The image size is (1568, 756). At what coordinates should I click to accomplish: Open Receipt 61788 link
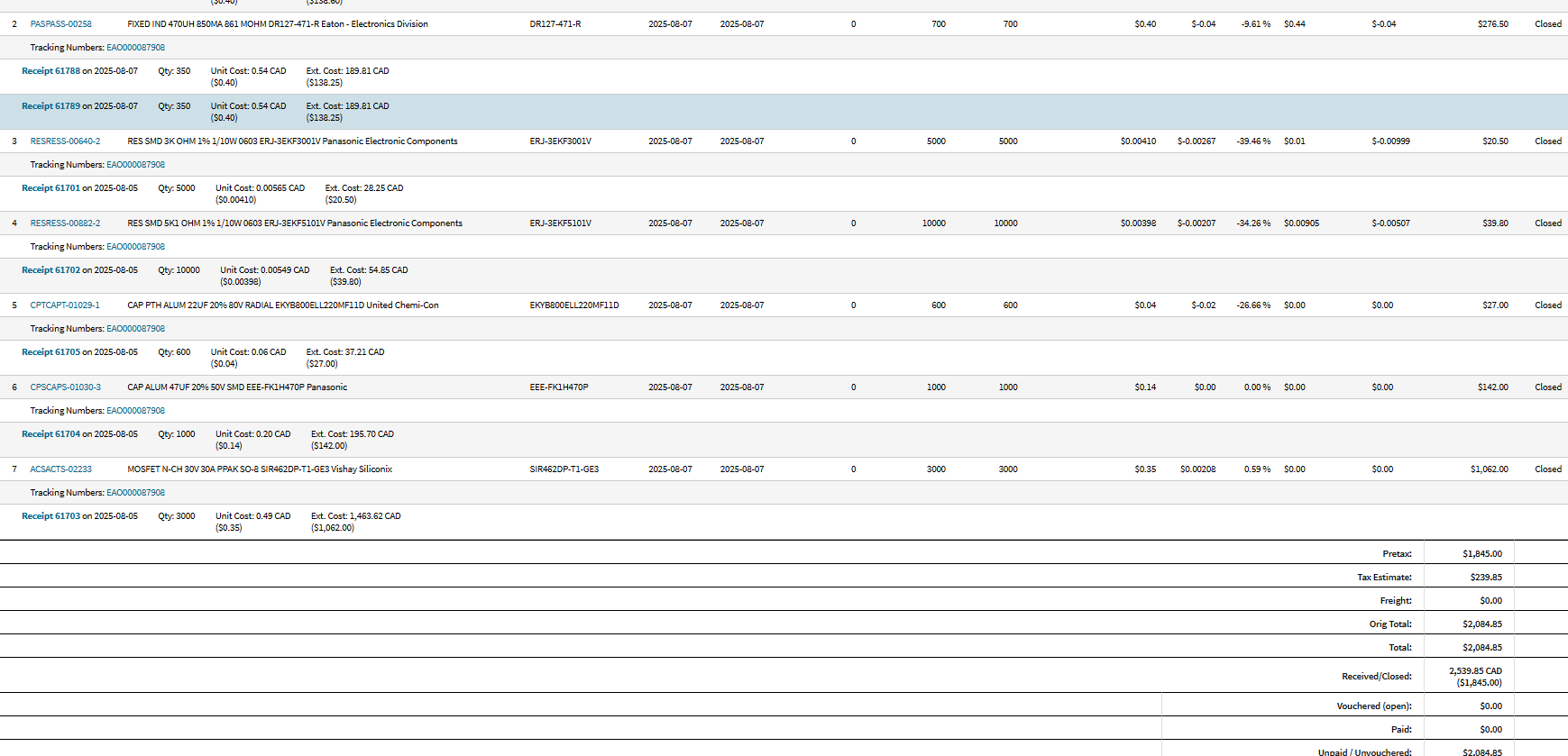tap(50, 71)
